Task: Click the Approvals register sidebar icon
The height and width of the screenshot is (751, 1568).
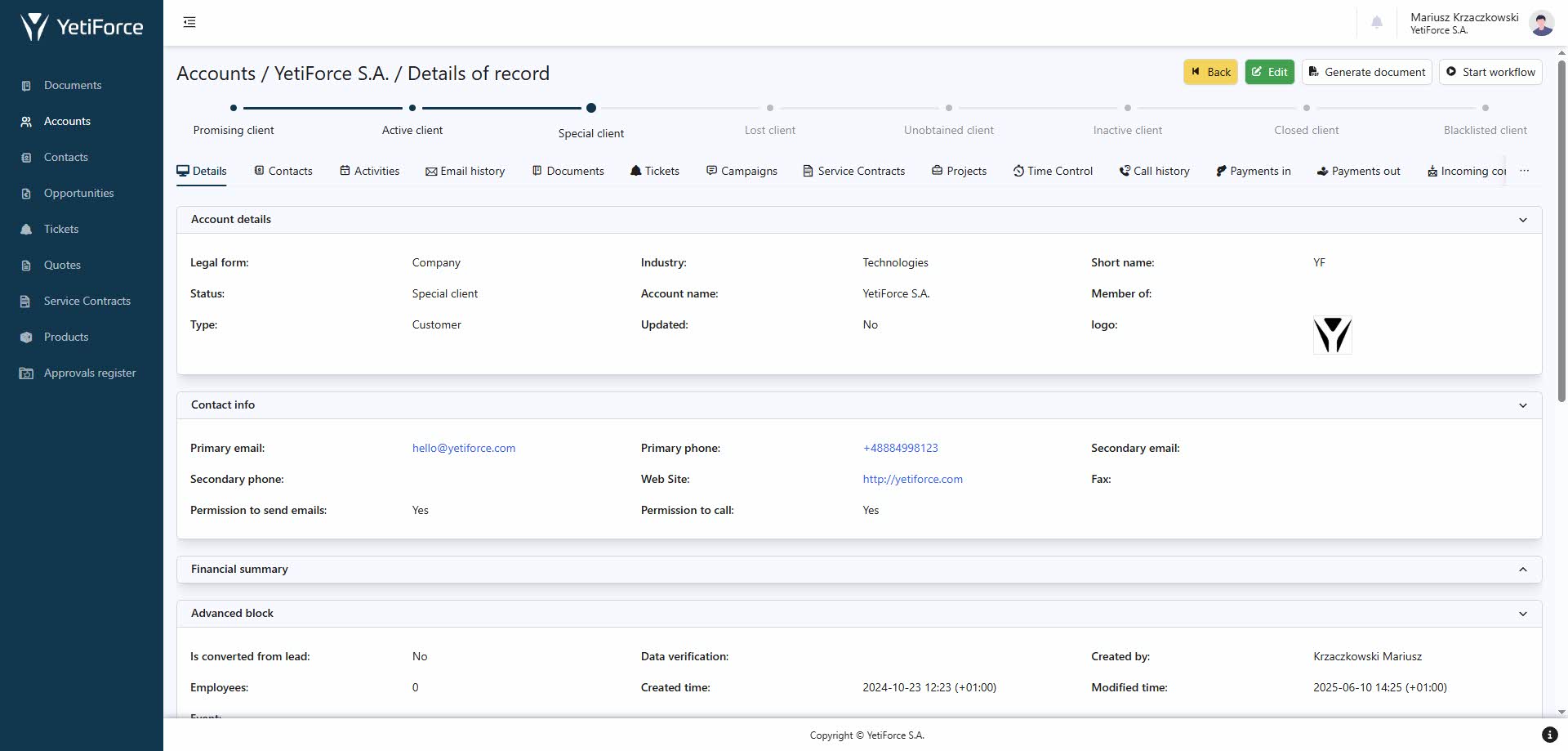Action: pos(26,373)
